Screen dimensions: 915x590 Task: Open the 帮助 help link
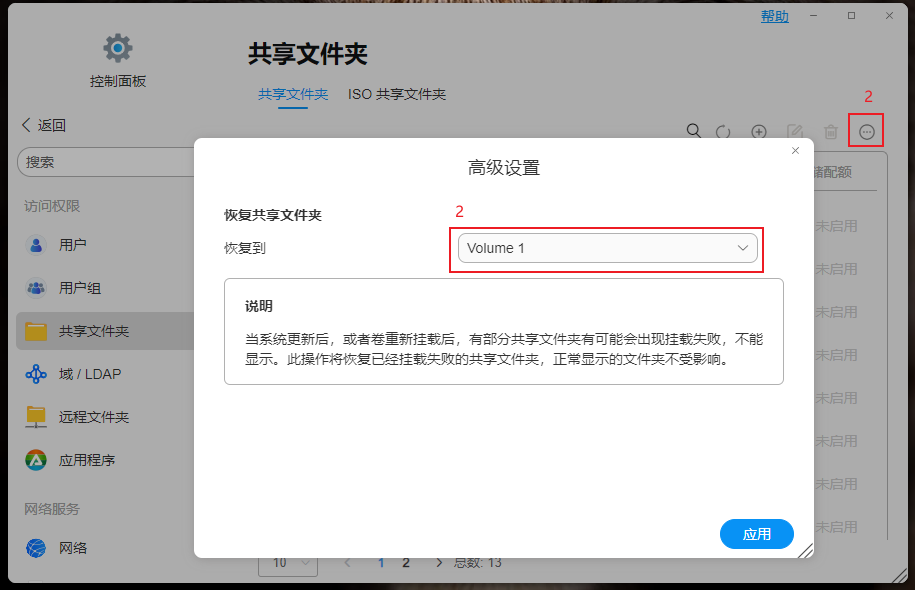click(x=774, y=16)
